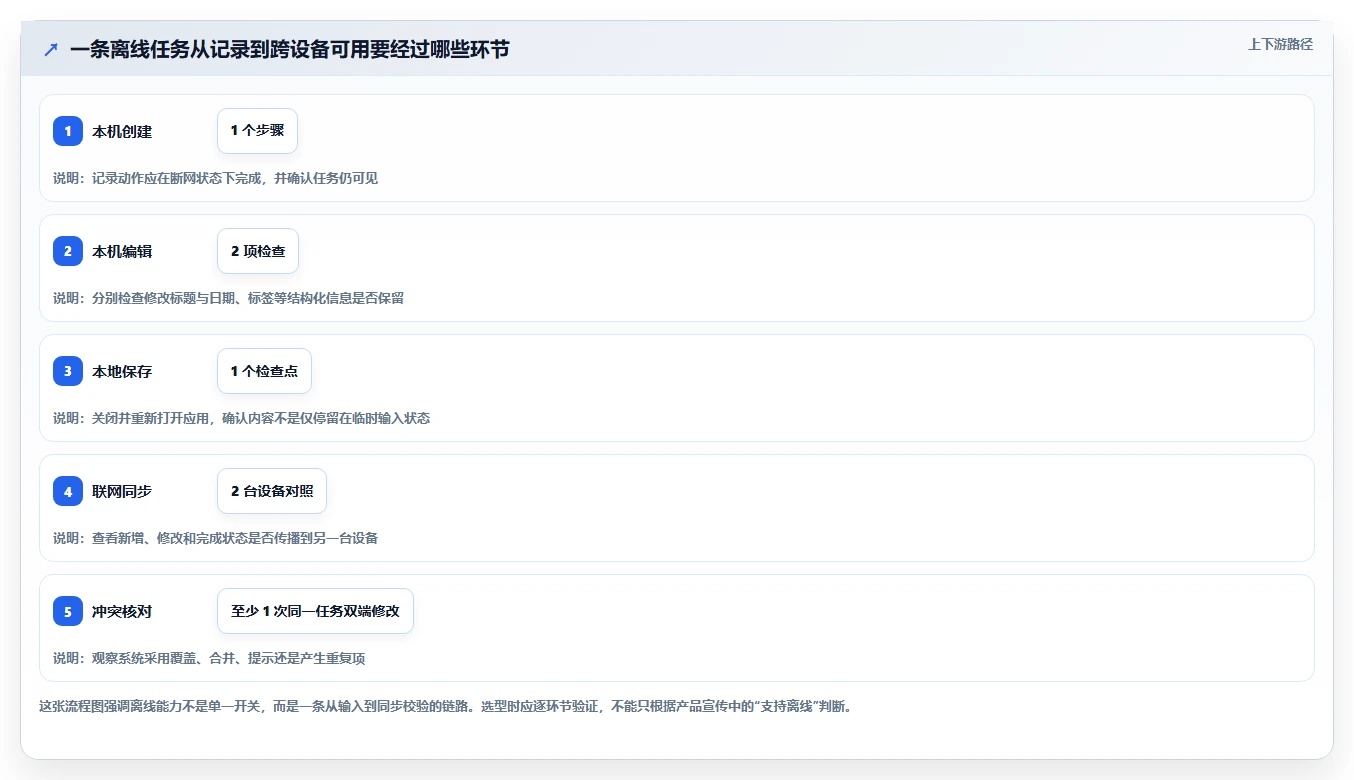Click the description about 关闭并重新打开应用
Image resolution: width=1354 pixels, height=780 pixels.
pyautogui.click(x=241, y=418)
